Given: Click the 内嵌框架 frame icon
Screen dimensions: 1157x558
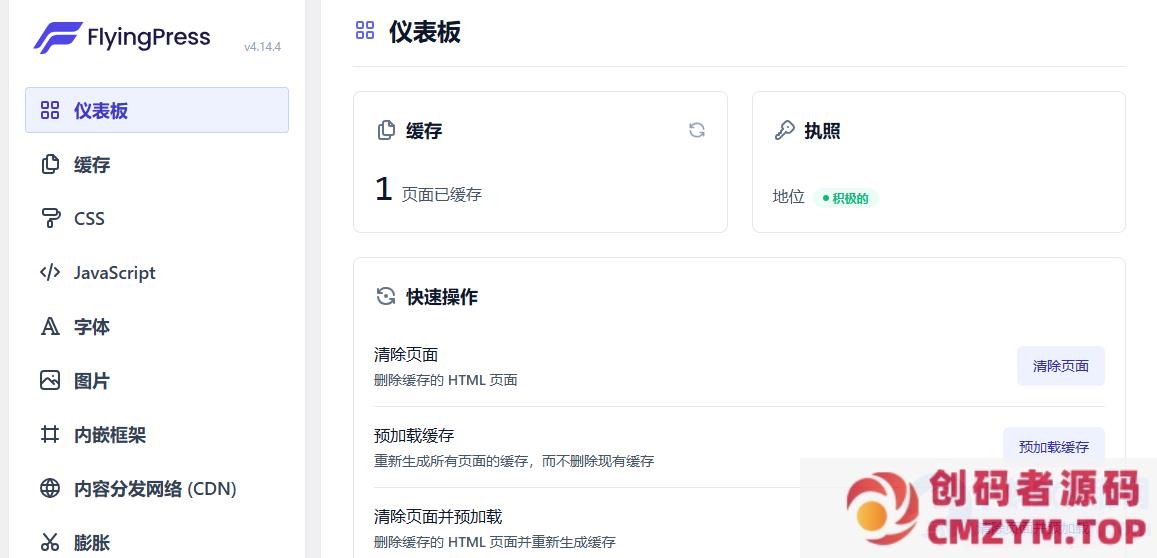Looking at the screenshot, I should click(50, 434).
